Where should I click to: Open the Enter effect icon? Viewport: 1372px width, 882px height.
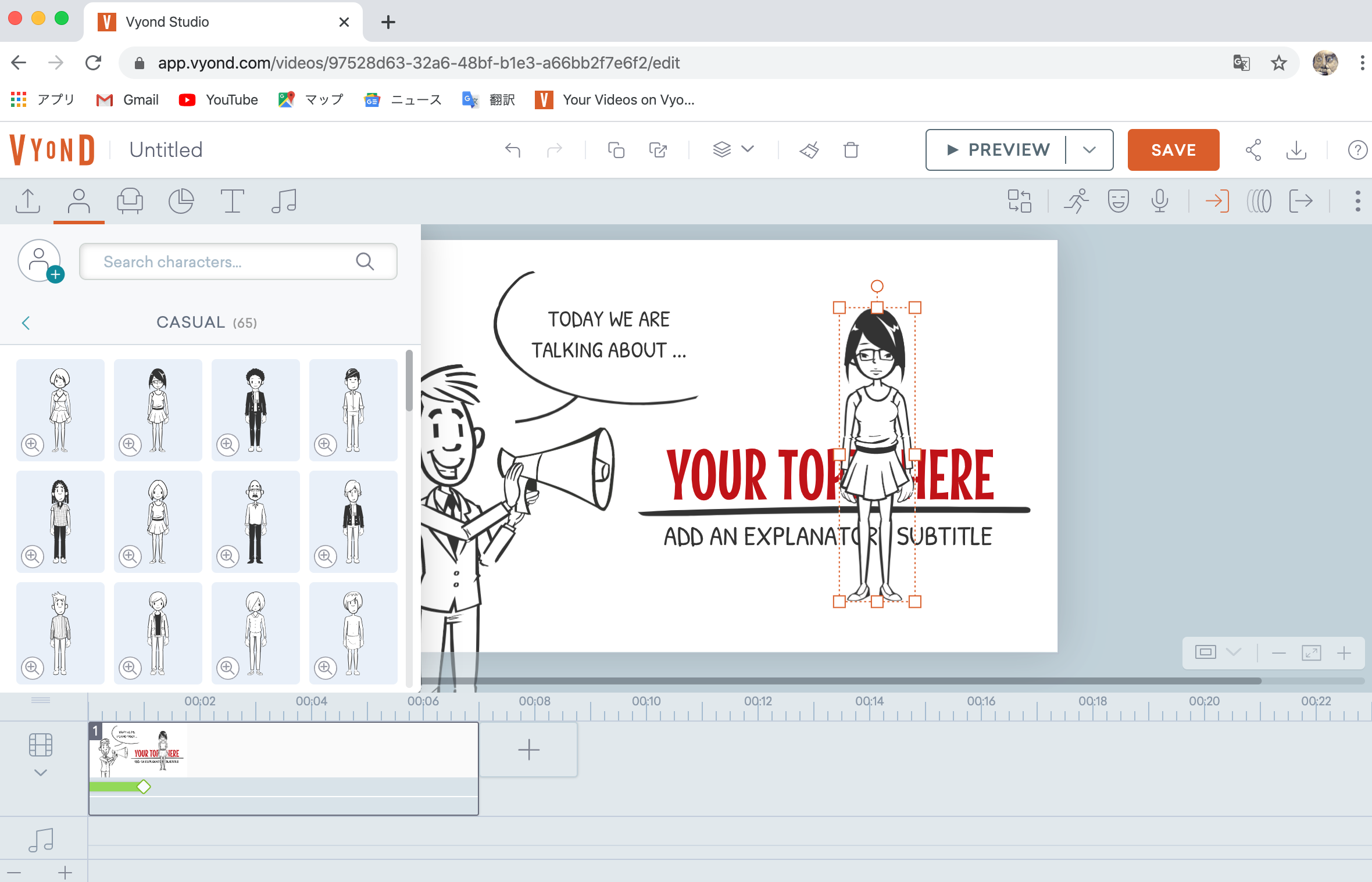[x=1217, y=202]
